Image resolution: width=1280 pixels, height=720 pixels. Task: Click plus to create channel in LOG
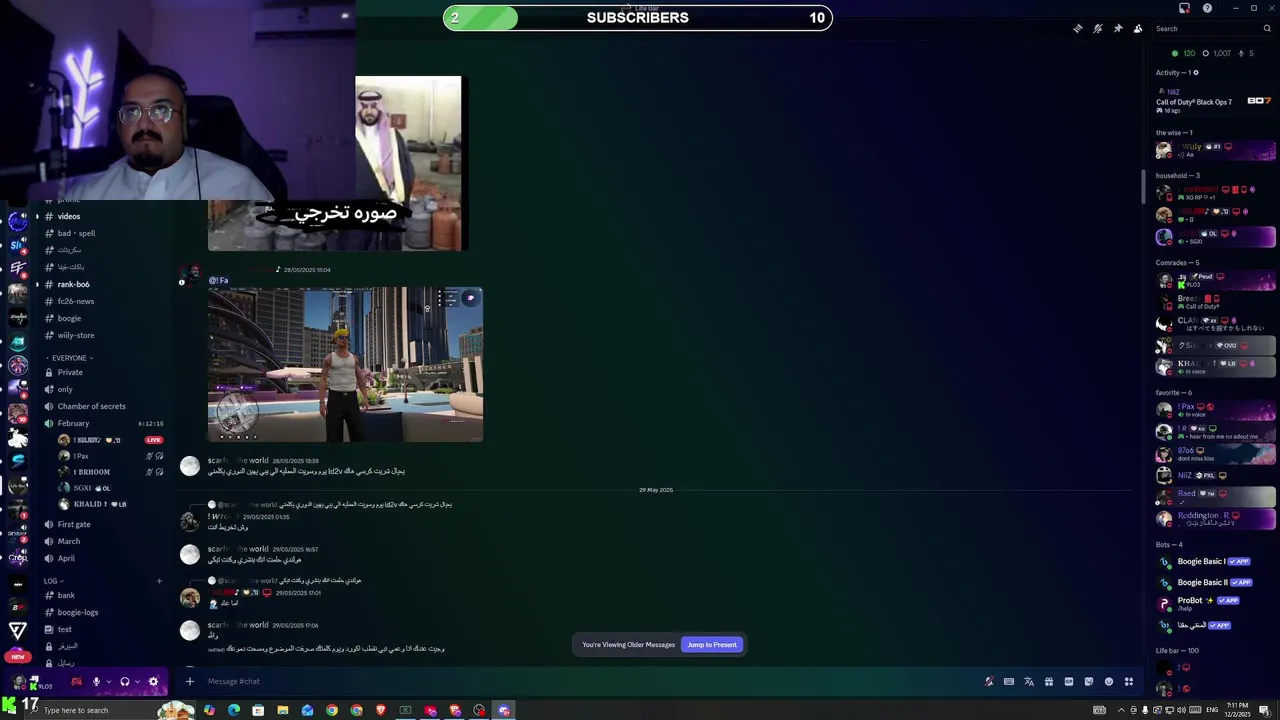click(x=158, y=581)
